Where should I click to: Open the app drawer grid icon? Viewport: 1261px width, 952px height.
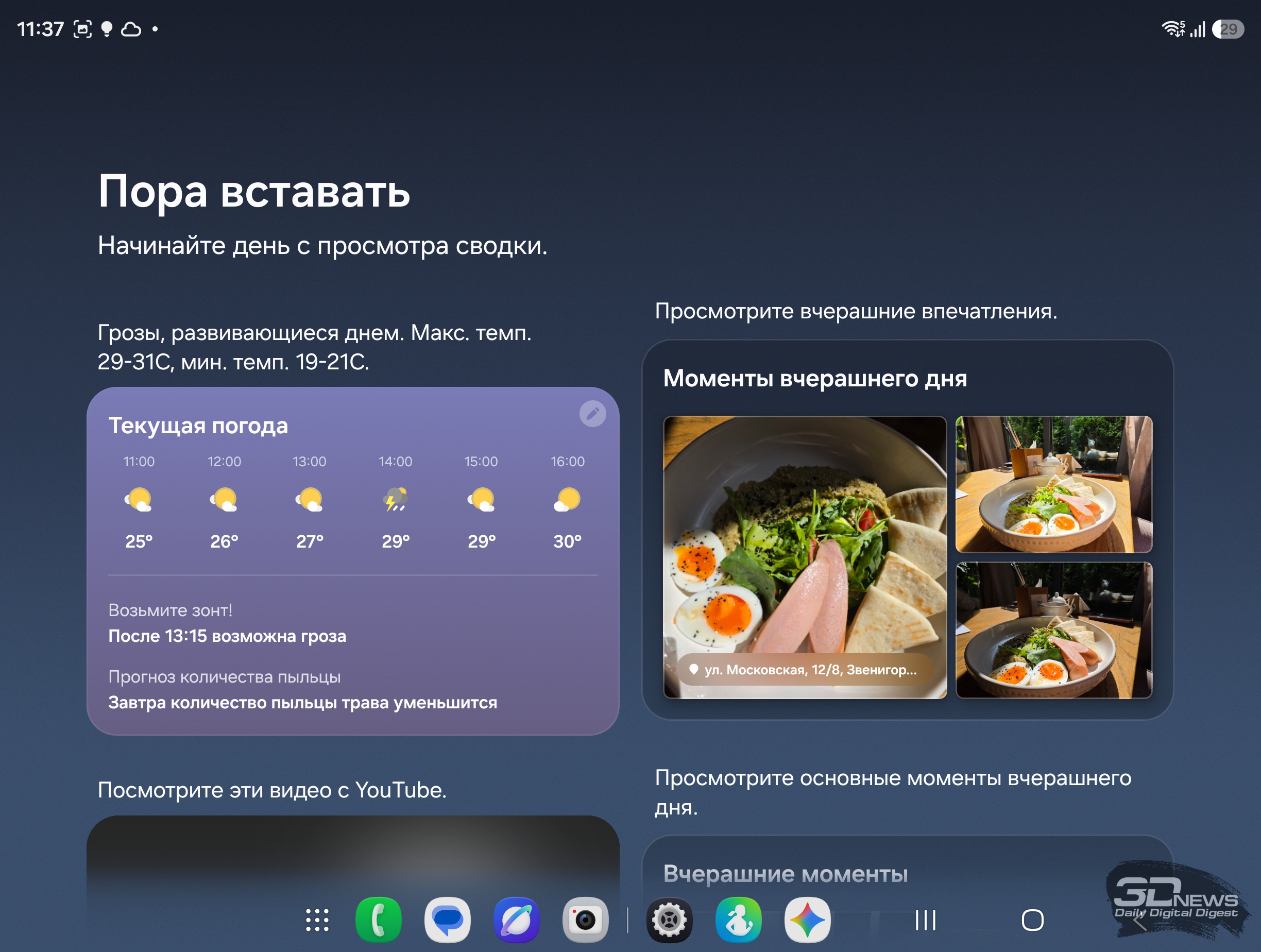(317, 920)
